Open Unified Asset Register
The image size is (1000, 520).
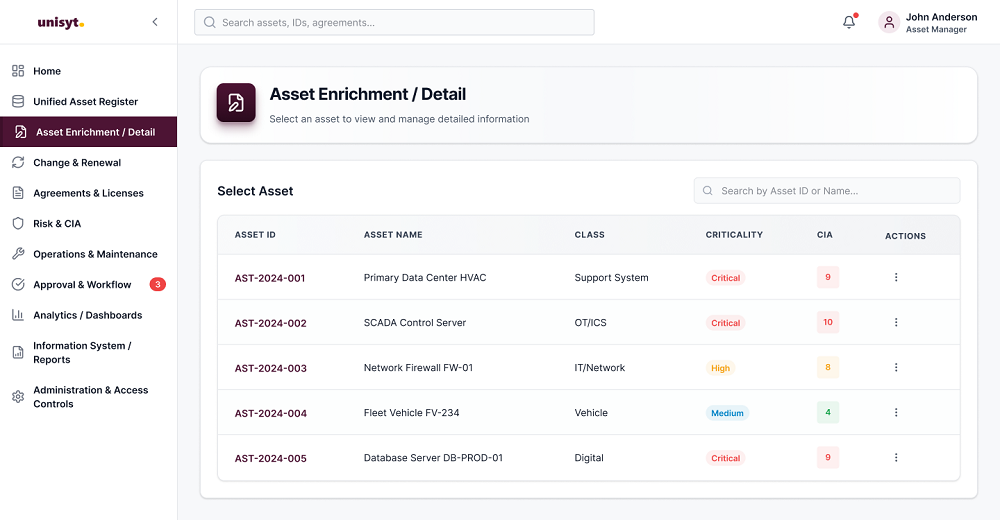[x=89, y=101]
